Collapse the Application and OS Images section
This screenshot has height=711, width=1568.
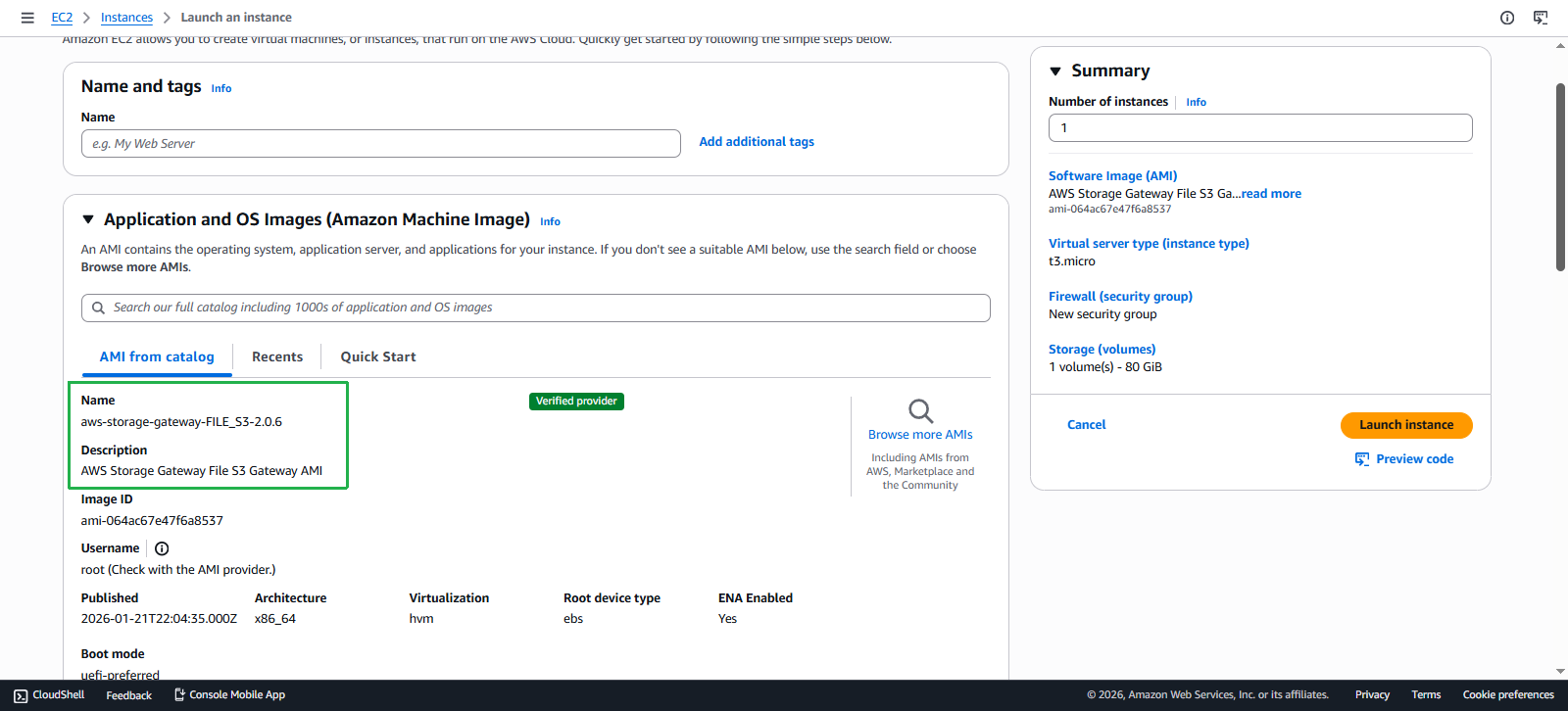88,219
